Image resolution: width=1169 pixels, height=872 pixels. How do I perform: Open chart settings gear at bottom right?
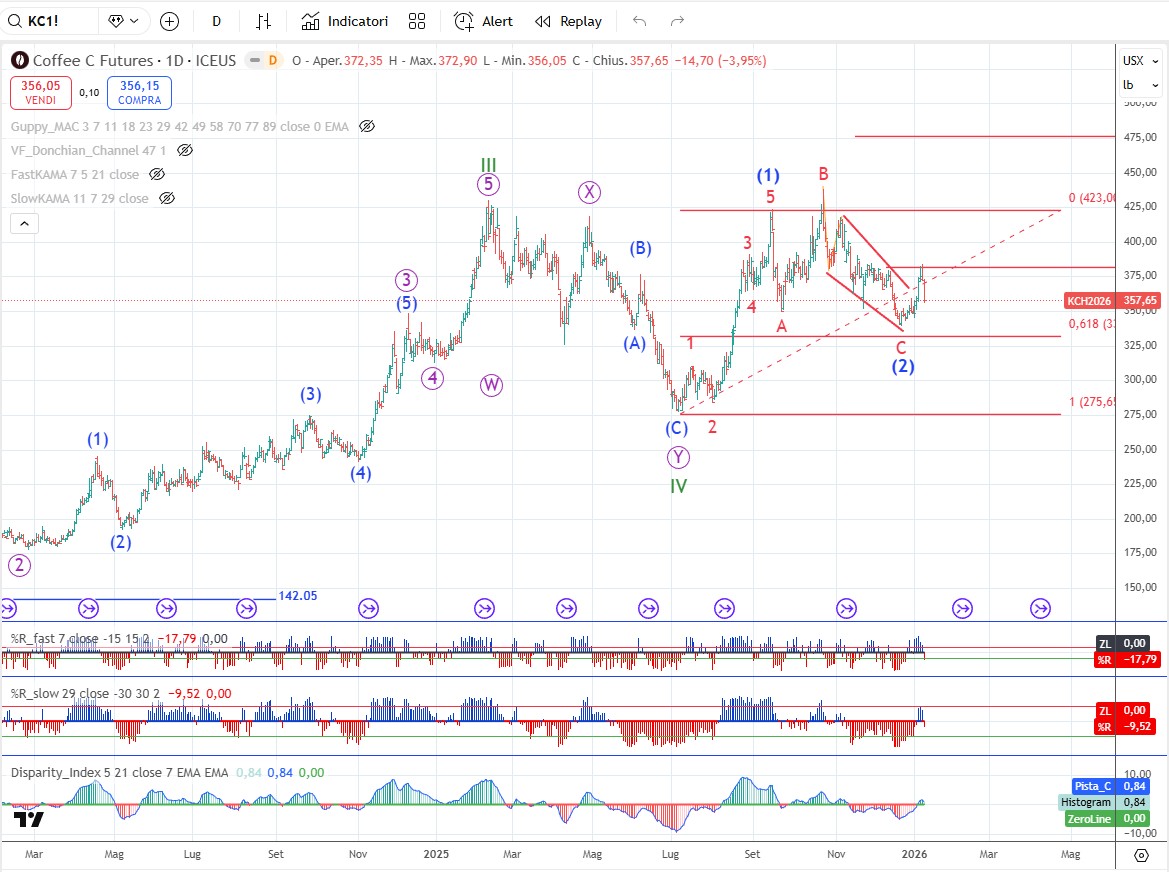click(x=1141, y=855)
